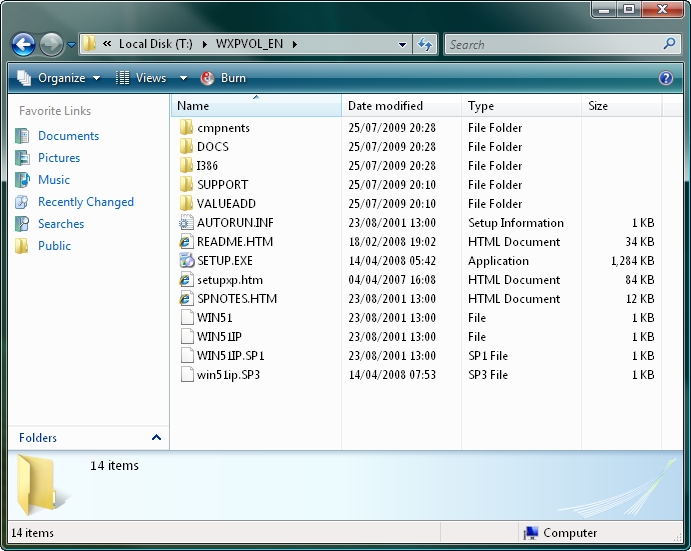Open Searches in Favorite Links
This screenshot has width=691, height=551.
[x=61, y=224]
